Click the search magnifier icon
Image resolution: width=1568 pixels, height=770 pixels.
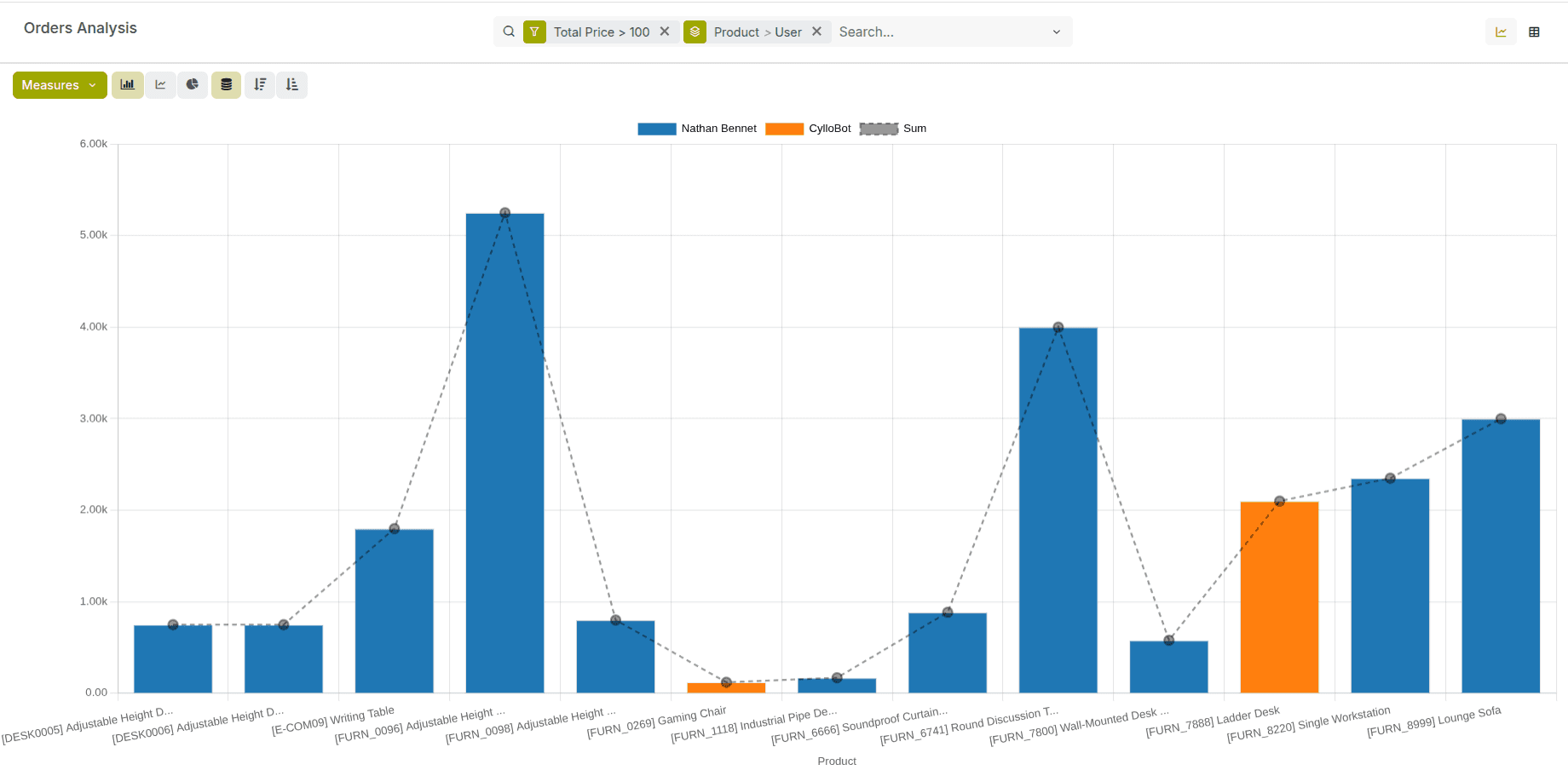pyautogui.click(x=509, y=32)
